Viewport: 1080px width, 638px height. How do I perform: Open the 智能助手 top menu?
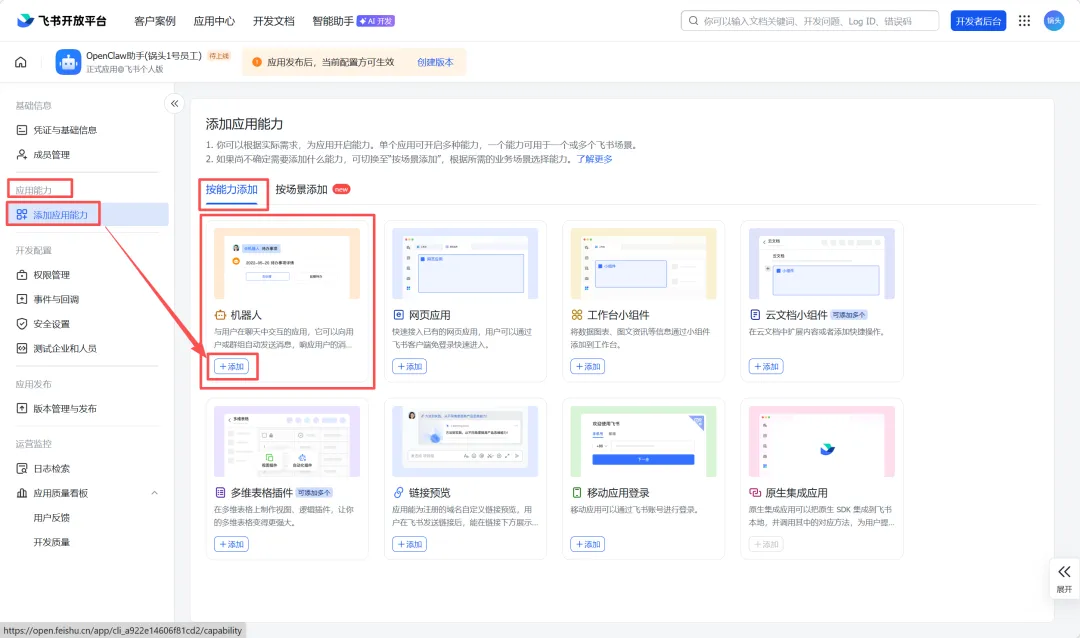(x=333, y=21)
